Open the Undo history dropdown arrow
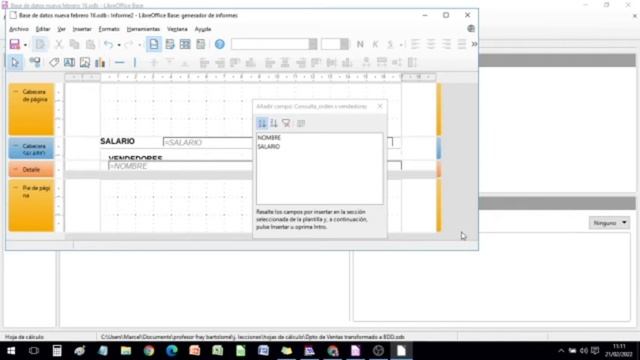 pos(119,44)
